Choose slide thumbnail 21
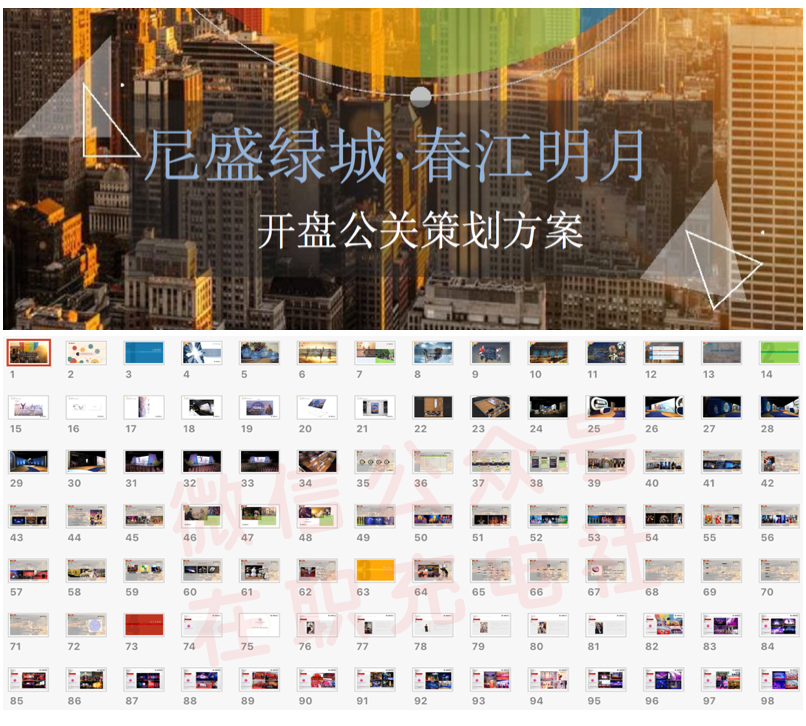806x726 pixels. 375,407
